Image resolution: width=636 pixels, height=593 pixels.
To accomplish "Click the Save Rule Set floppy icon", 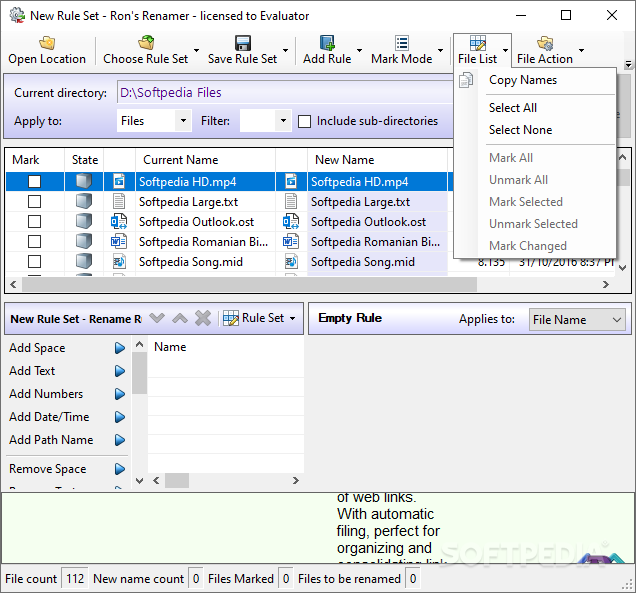I will point(243,43).
